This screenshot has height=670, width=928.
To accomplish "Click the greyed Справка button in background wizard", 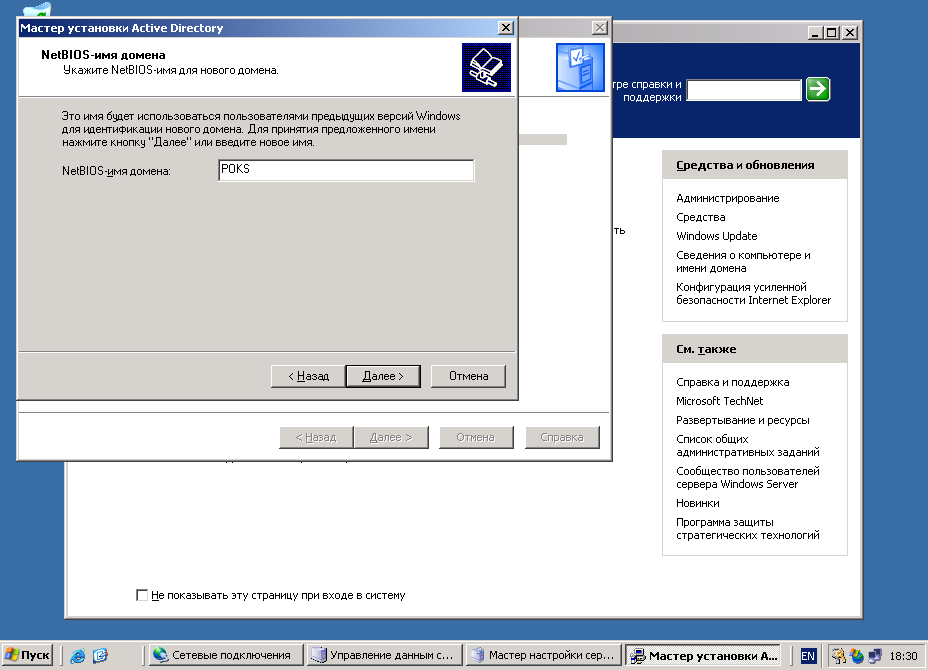I will tap(562, 437).
